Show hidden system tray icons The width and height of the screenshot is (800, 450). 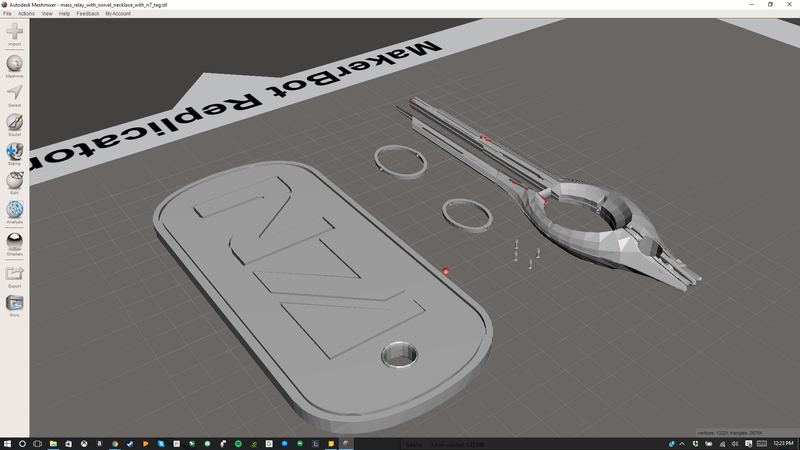[682, 443]
